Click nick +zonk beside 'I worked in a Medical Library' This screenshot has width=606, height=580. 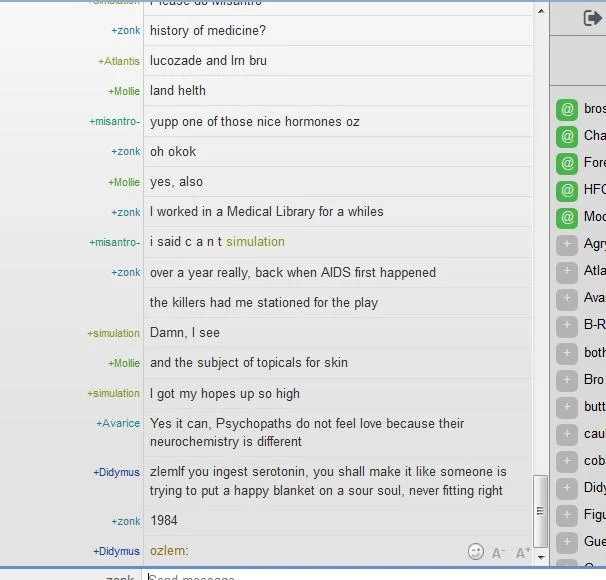pos(126,212)
